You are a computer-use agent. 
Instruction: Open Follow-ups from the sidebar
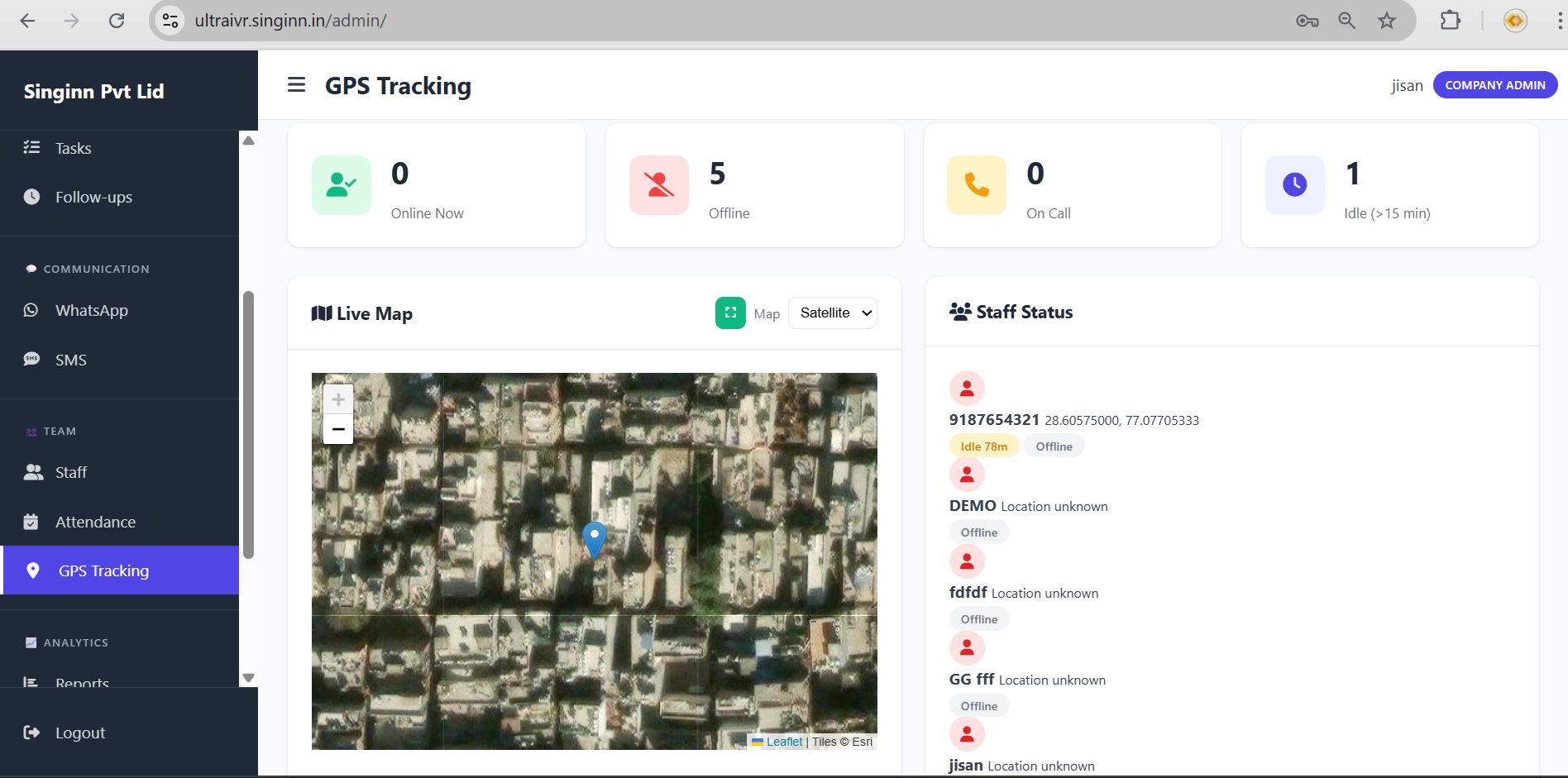coord(93,198)
